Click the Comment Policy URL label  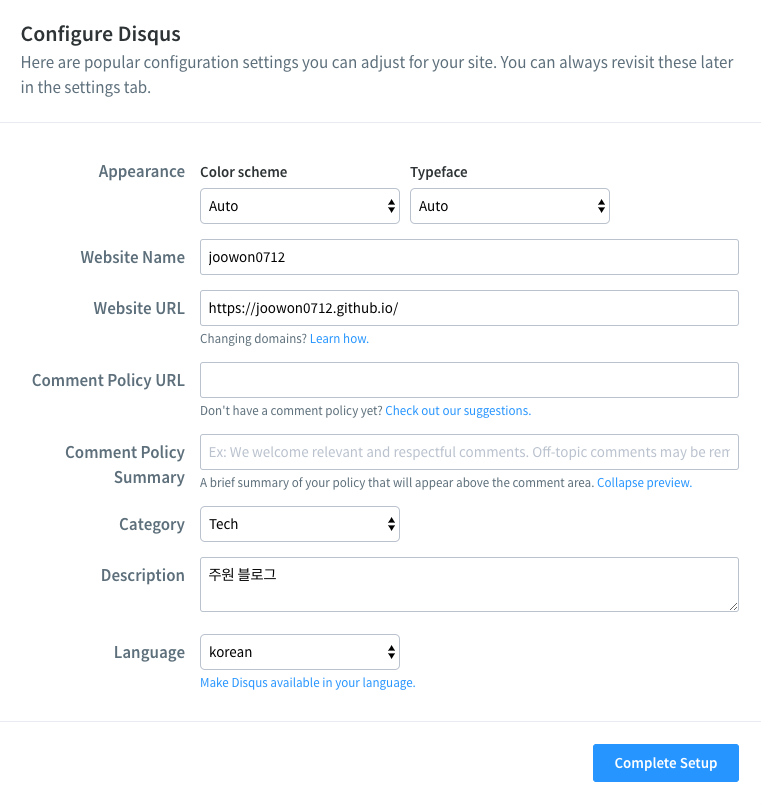[x=108, y=380]
